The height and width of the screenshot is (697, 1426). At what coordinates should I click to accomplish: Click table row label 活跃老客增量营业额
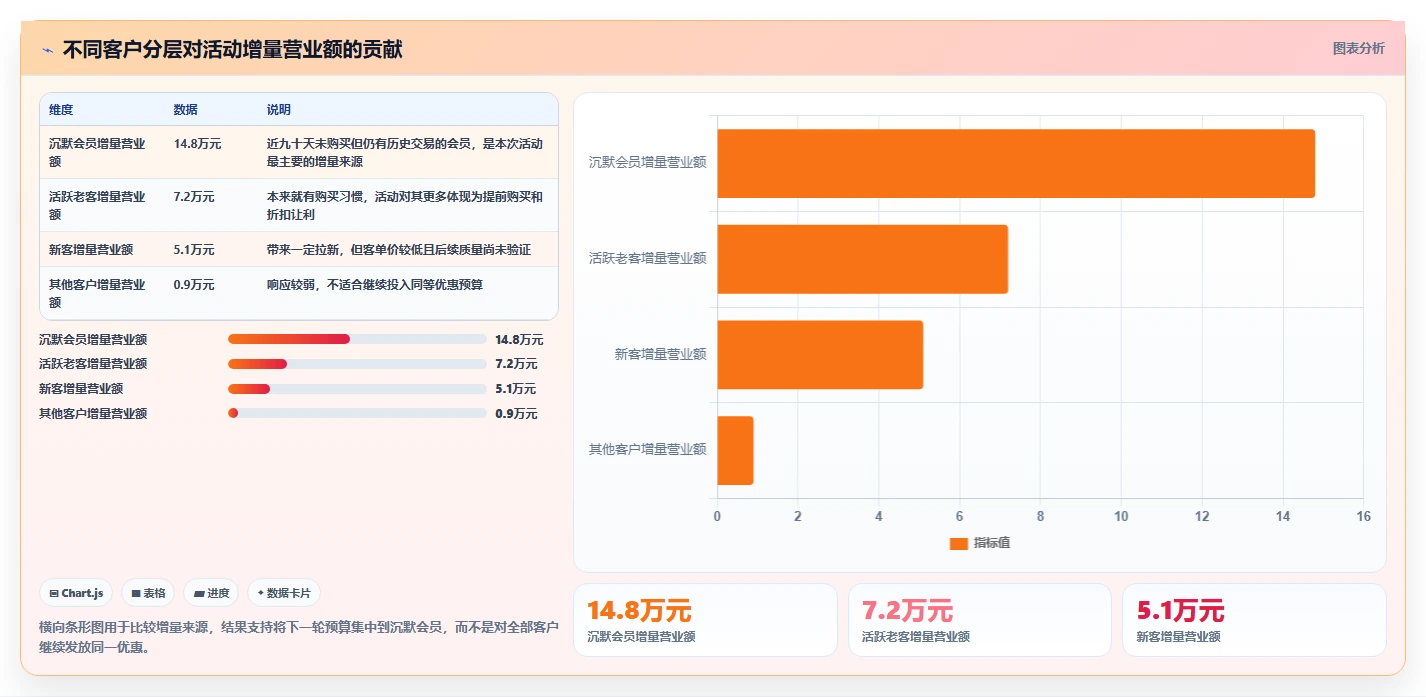click(97, 205)
